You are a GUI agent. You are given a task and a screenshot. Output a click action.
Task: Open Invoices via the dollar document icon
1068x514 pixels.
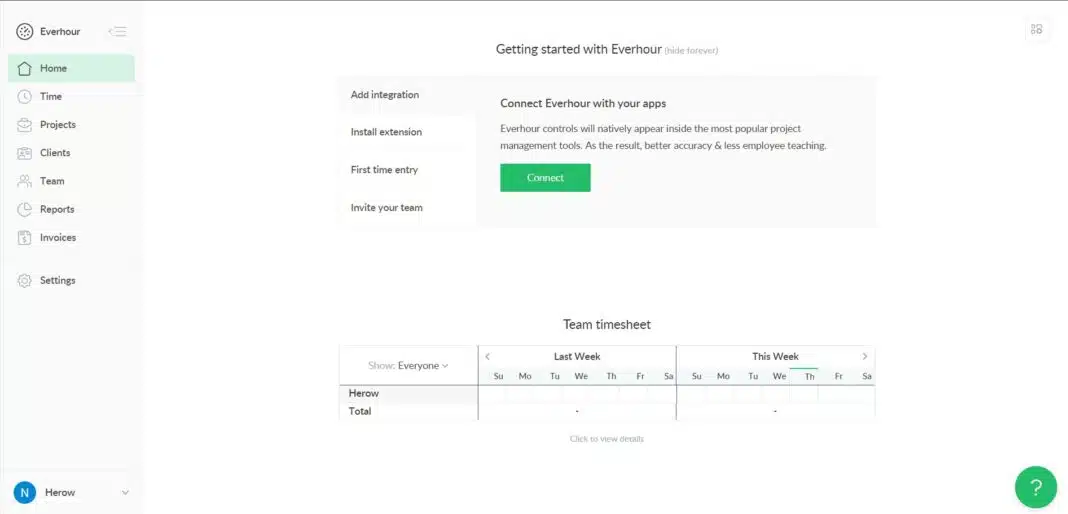pos(25,238)
